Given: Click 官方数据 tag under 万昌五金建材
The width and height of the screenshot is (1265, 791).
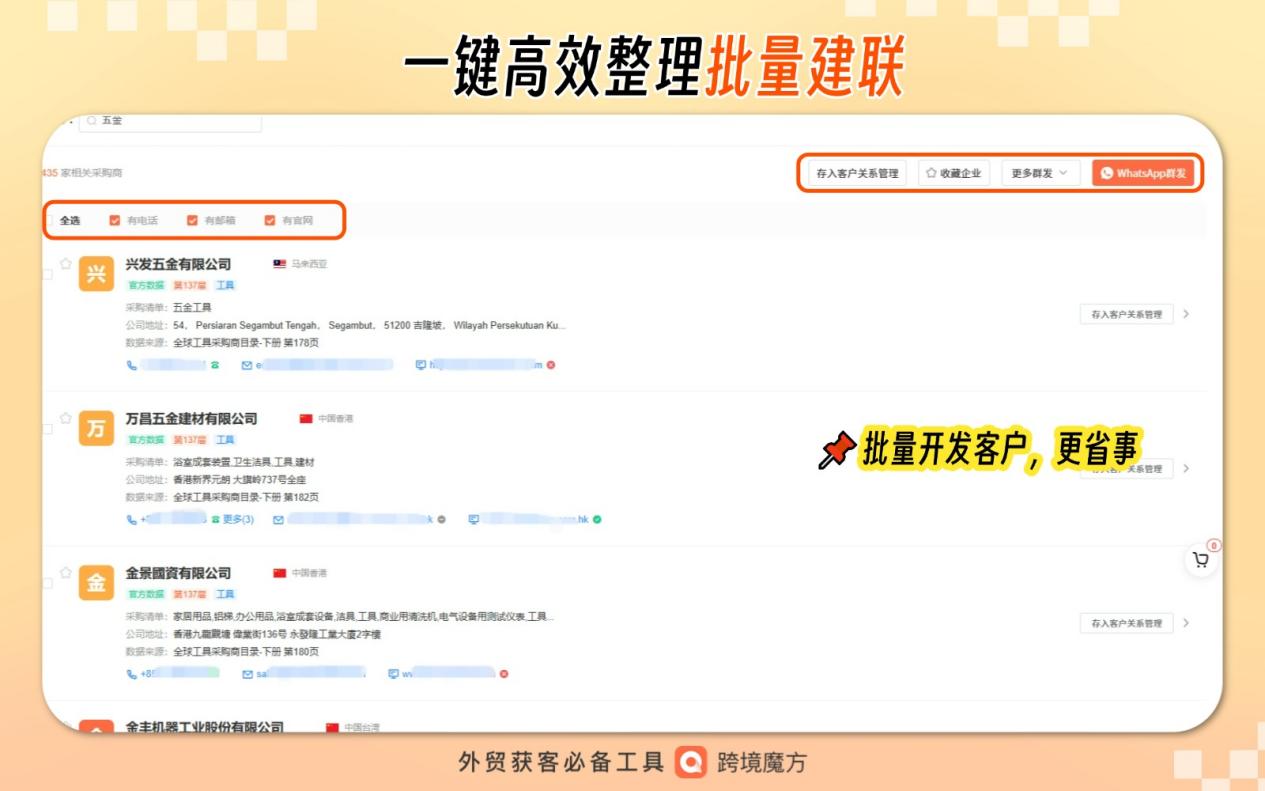Looking at the screenshot, I should pyautogui.click(x=146, y=440).
